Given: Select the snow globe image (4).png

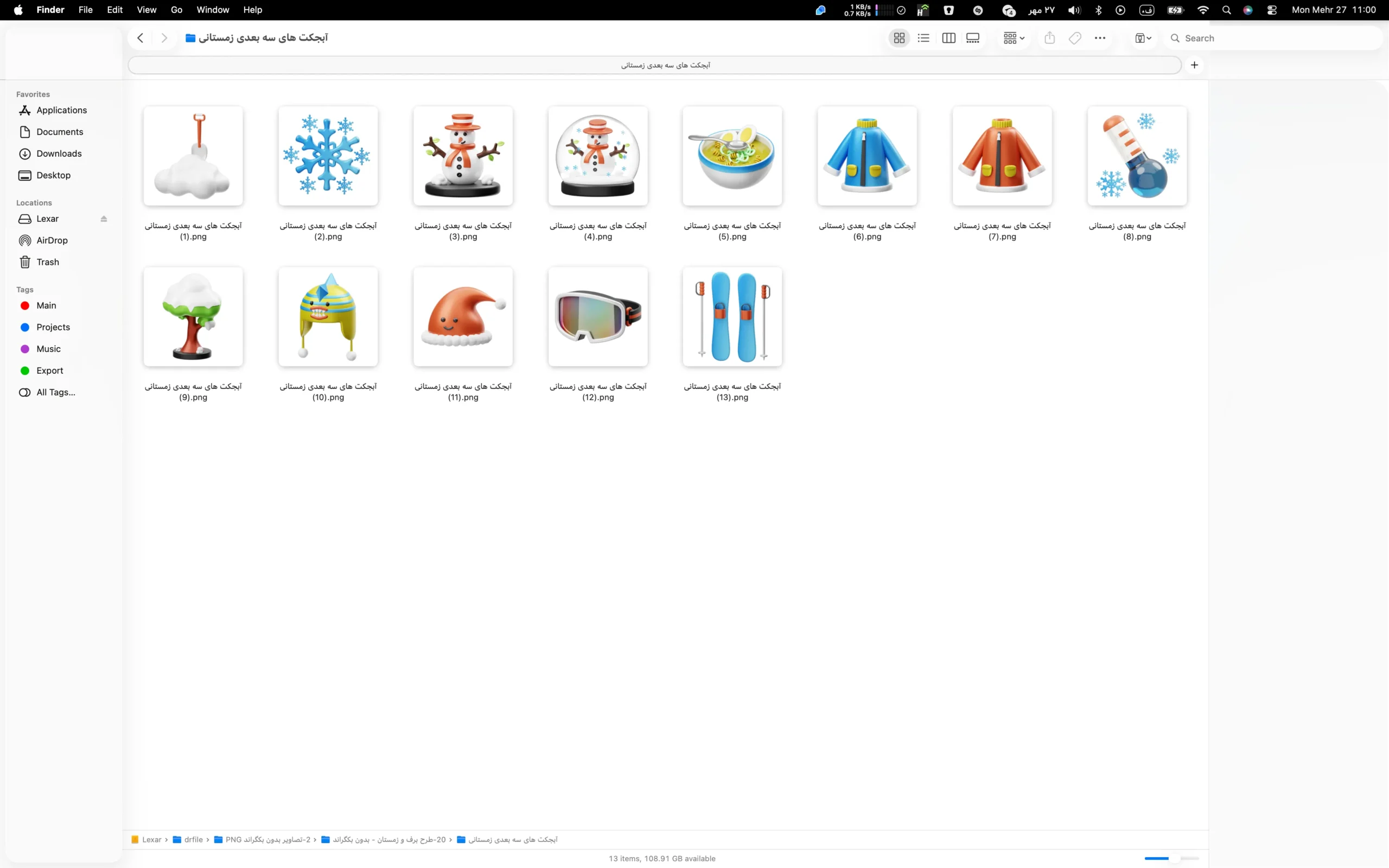Looking at the screenshot, I should pyautogui.click(x=597, y=156).
